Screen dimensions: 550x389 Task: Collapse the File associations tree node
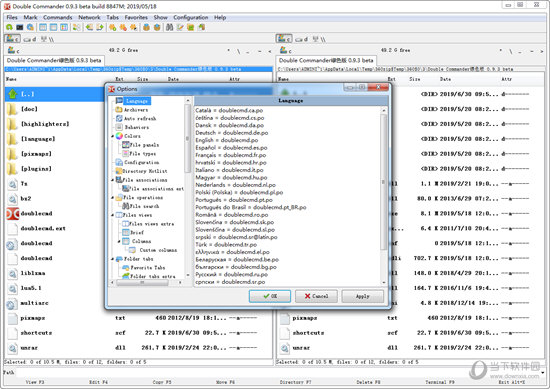click(x=113, y=180)
